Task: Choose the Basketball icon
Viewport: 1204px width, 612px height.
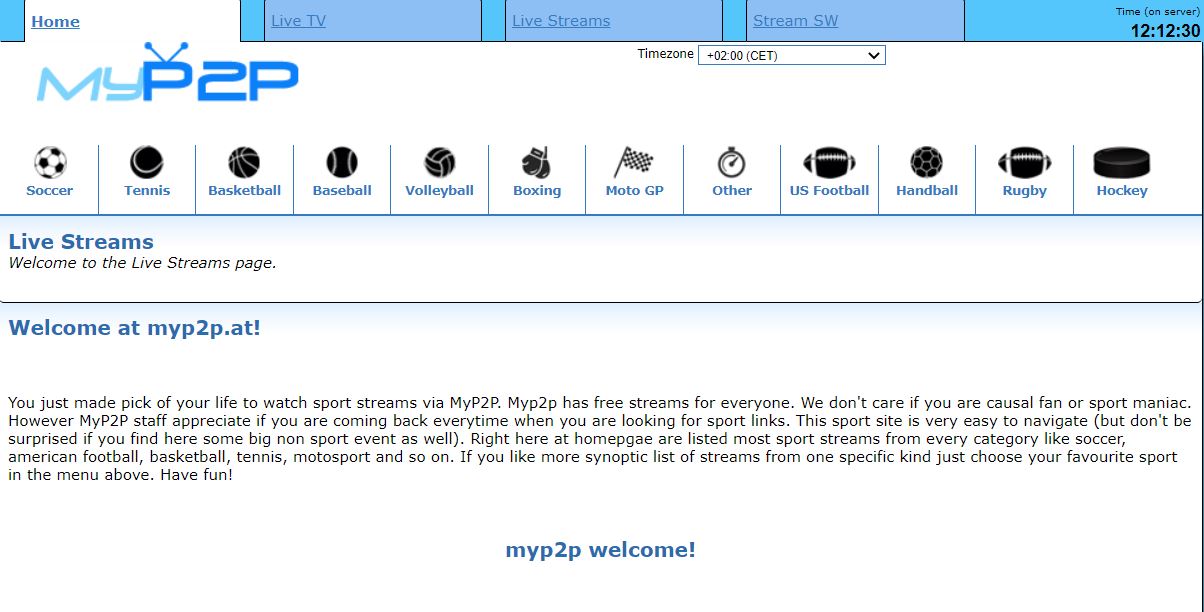Action: tap(244, 162)
